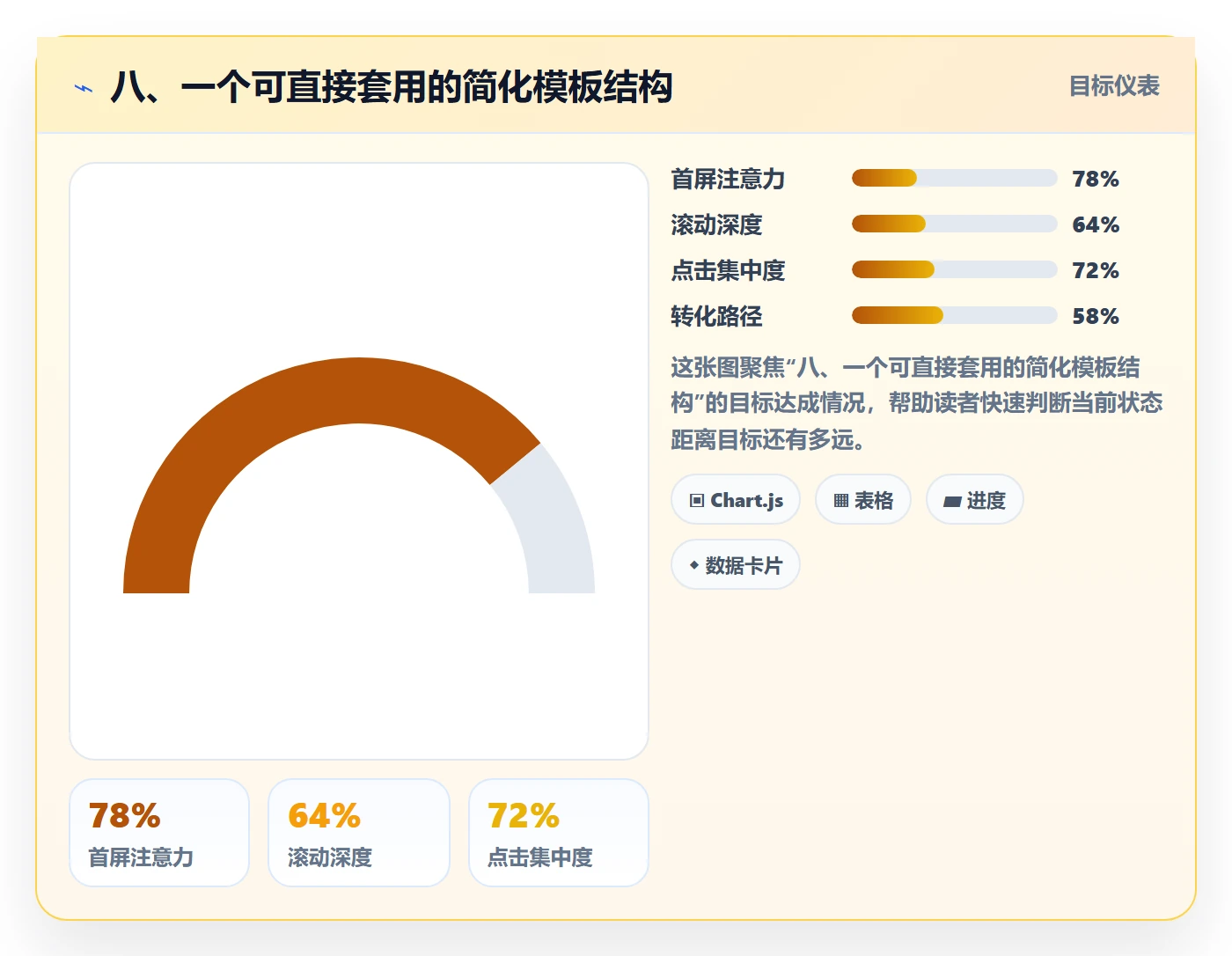Click the description paragraph starting 这张图聚焦
The height and width of the screenshot is (956, 1232).
click(x=917, y=403)
